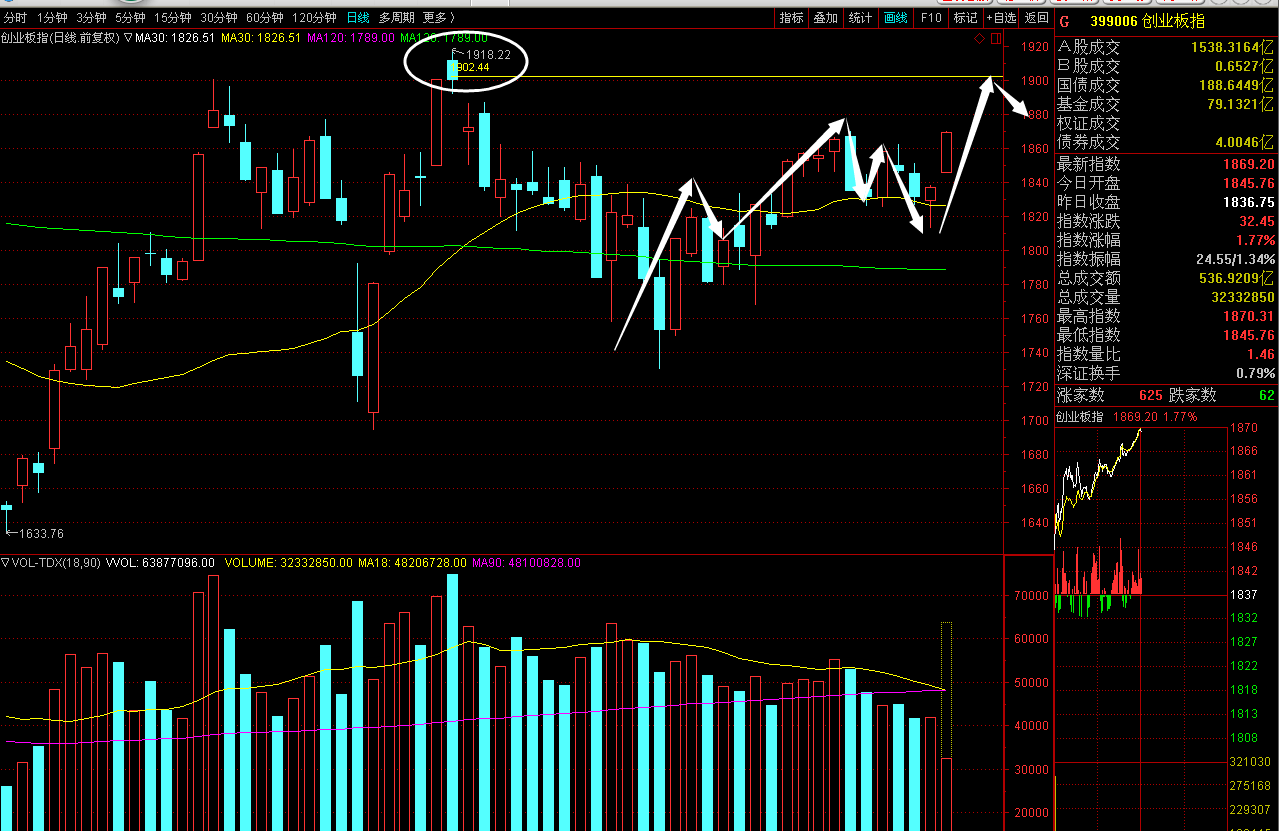This screenshot has height=831, width=1279.
Task: Click the 1918.22 high price marker
Action: coord(488,55)
